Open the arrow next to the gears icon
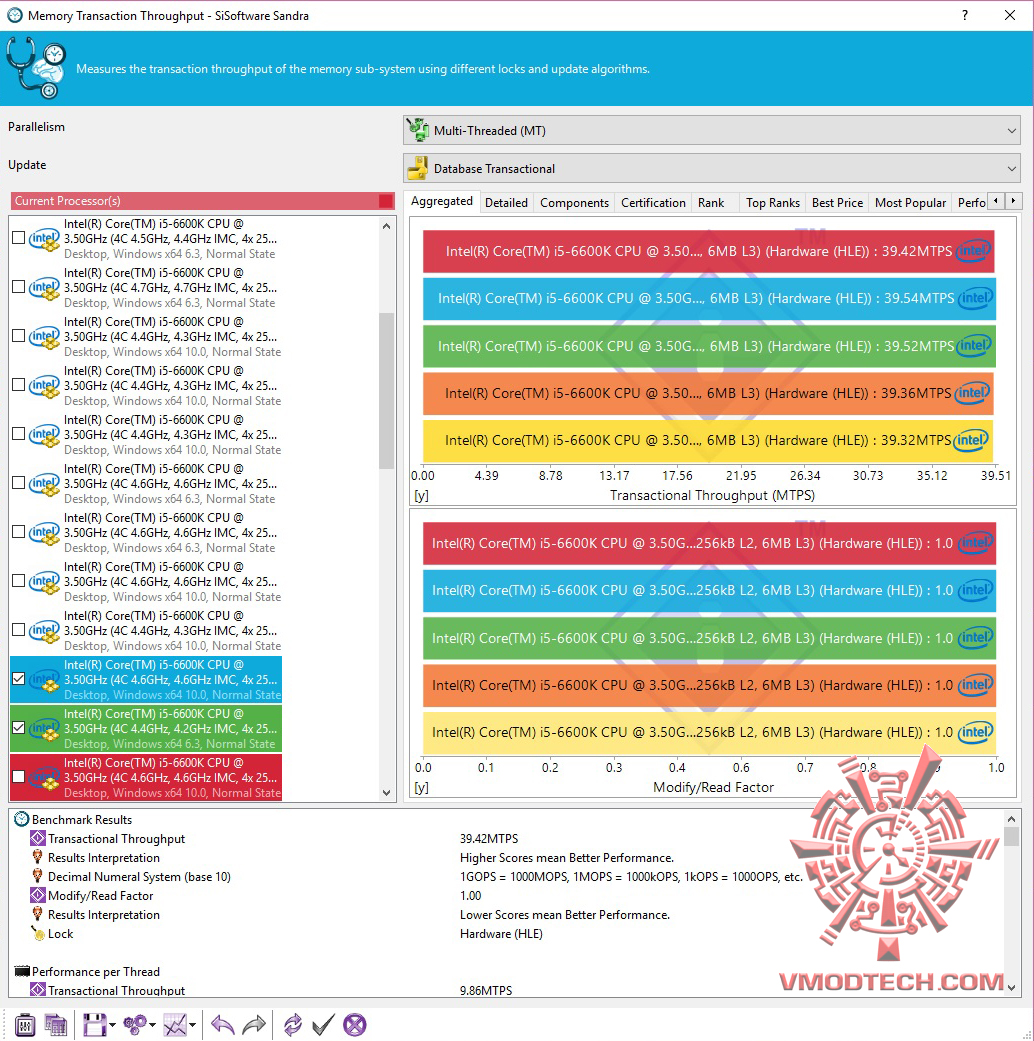 (x=152, y=1025)
